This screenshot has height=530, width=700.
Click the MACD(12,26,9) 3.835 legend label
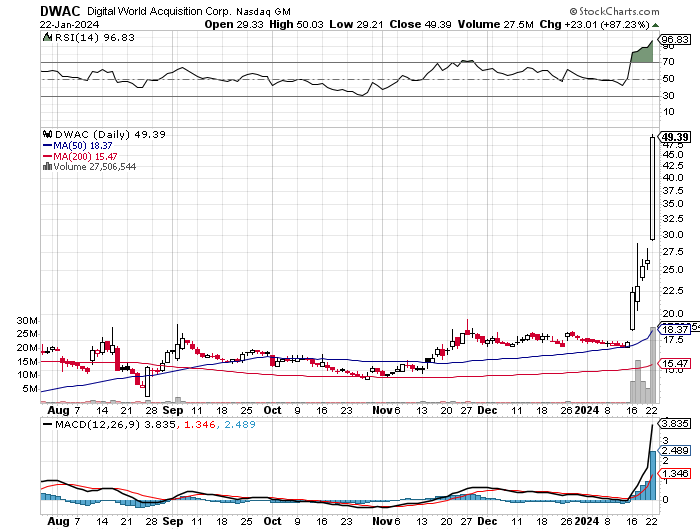(115, 424)
